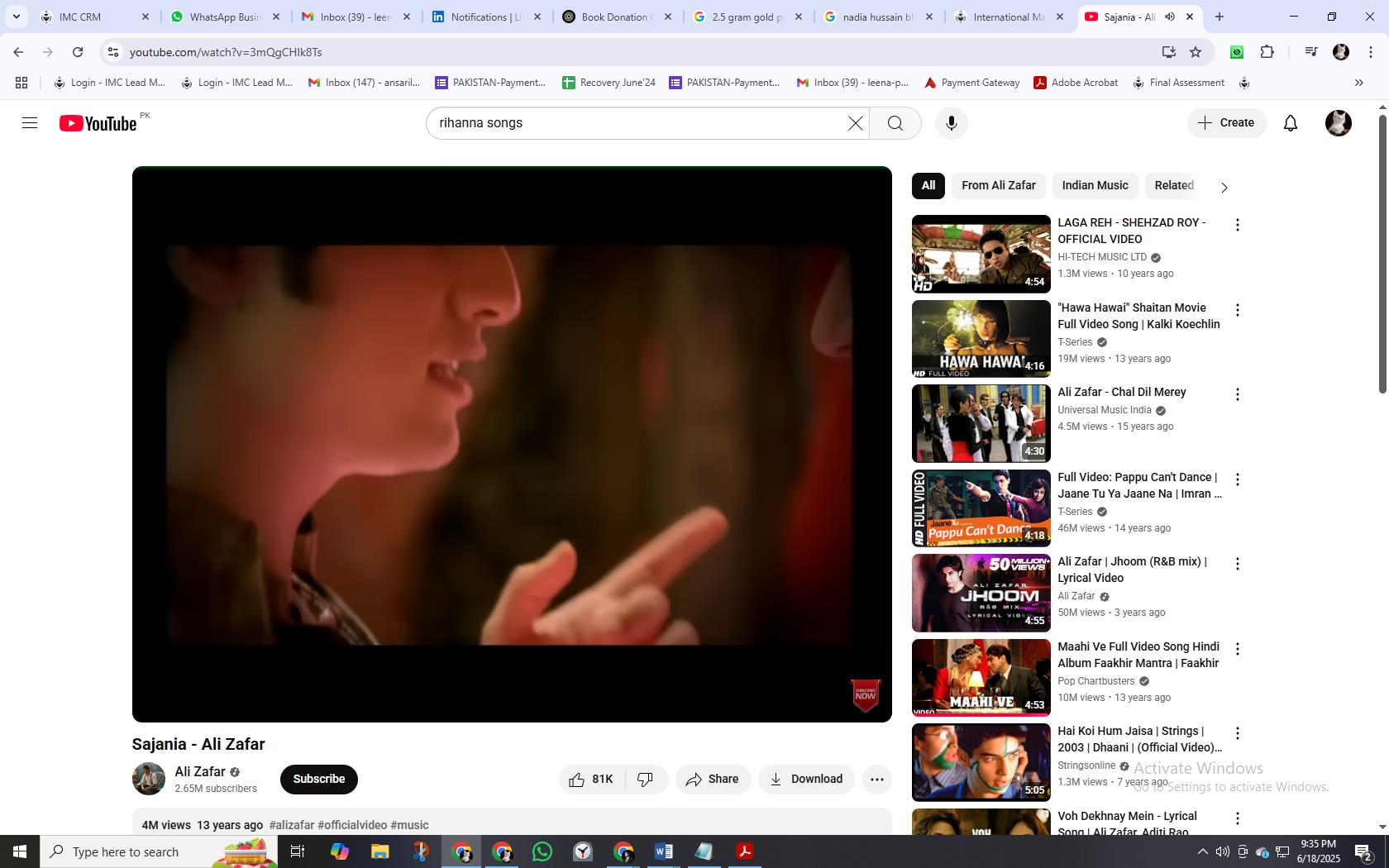Open options for Hai Koi Hum Jaisa video
Viewport: 1389px width, 868px height.
(1238, 733)
